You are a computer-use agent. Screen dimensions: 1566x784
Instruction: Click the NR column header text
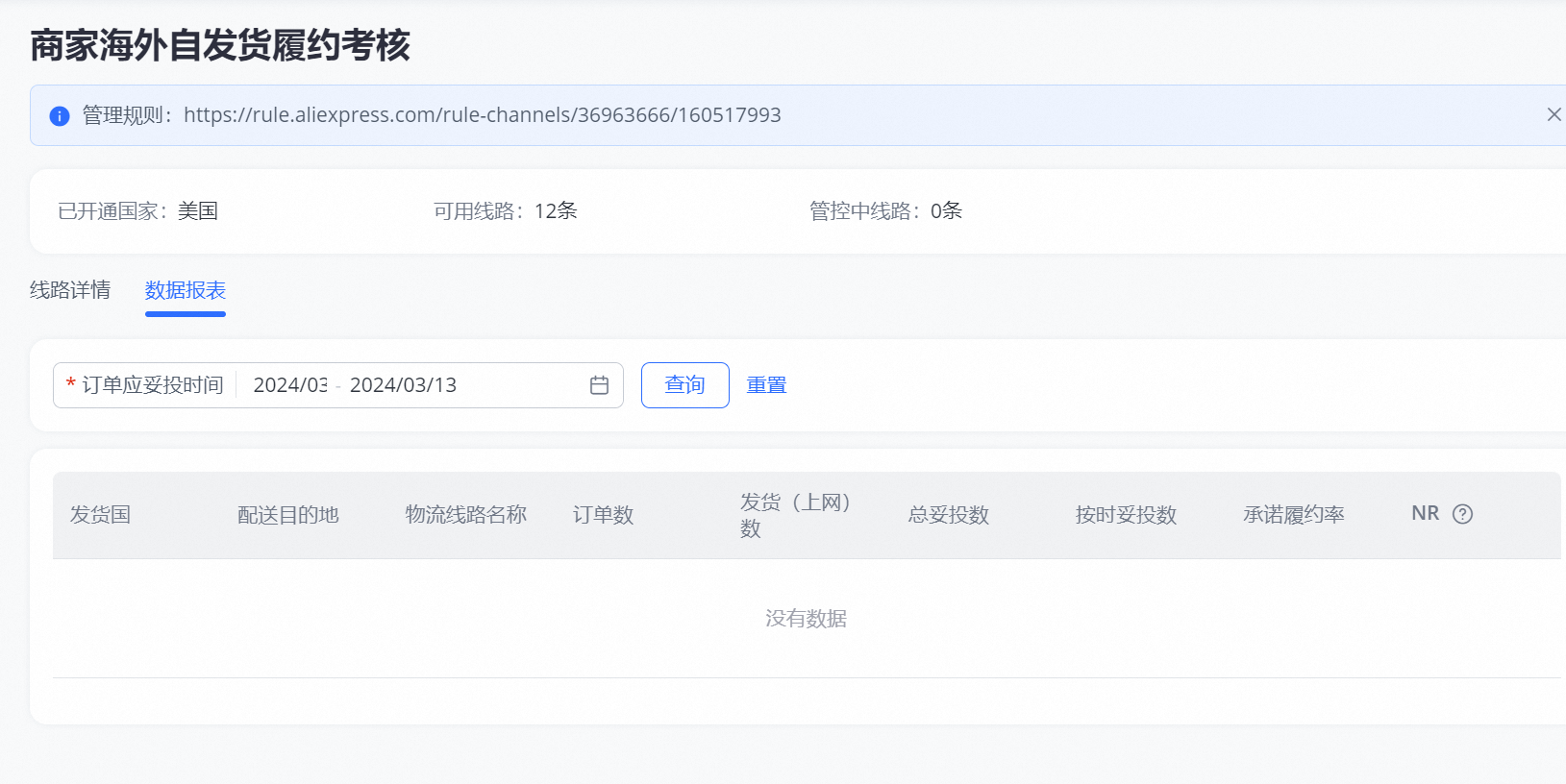[1426, 514]
